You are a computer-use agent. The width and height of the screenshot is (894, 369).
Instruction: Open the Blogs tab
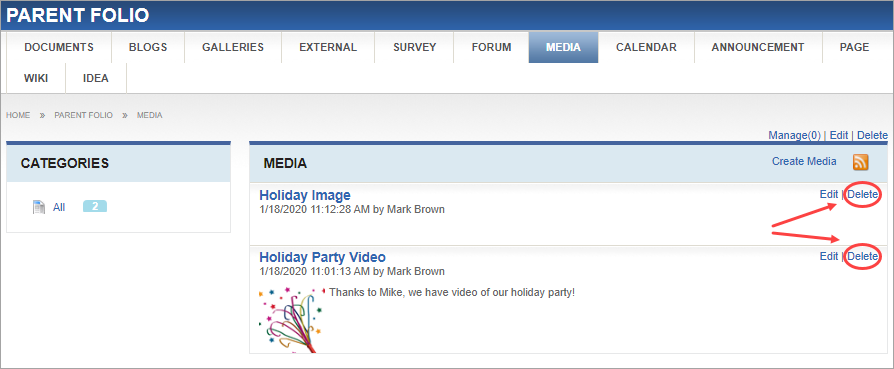coord(148,47)
